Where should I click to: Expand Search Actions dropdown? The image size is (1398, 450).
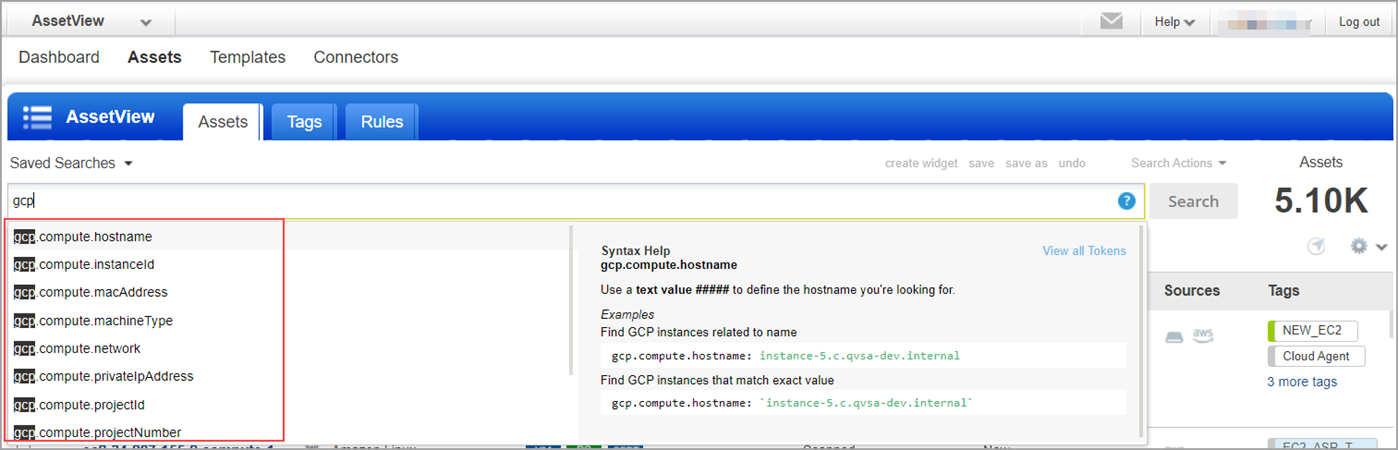[x=1179, y=163]
